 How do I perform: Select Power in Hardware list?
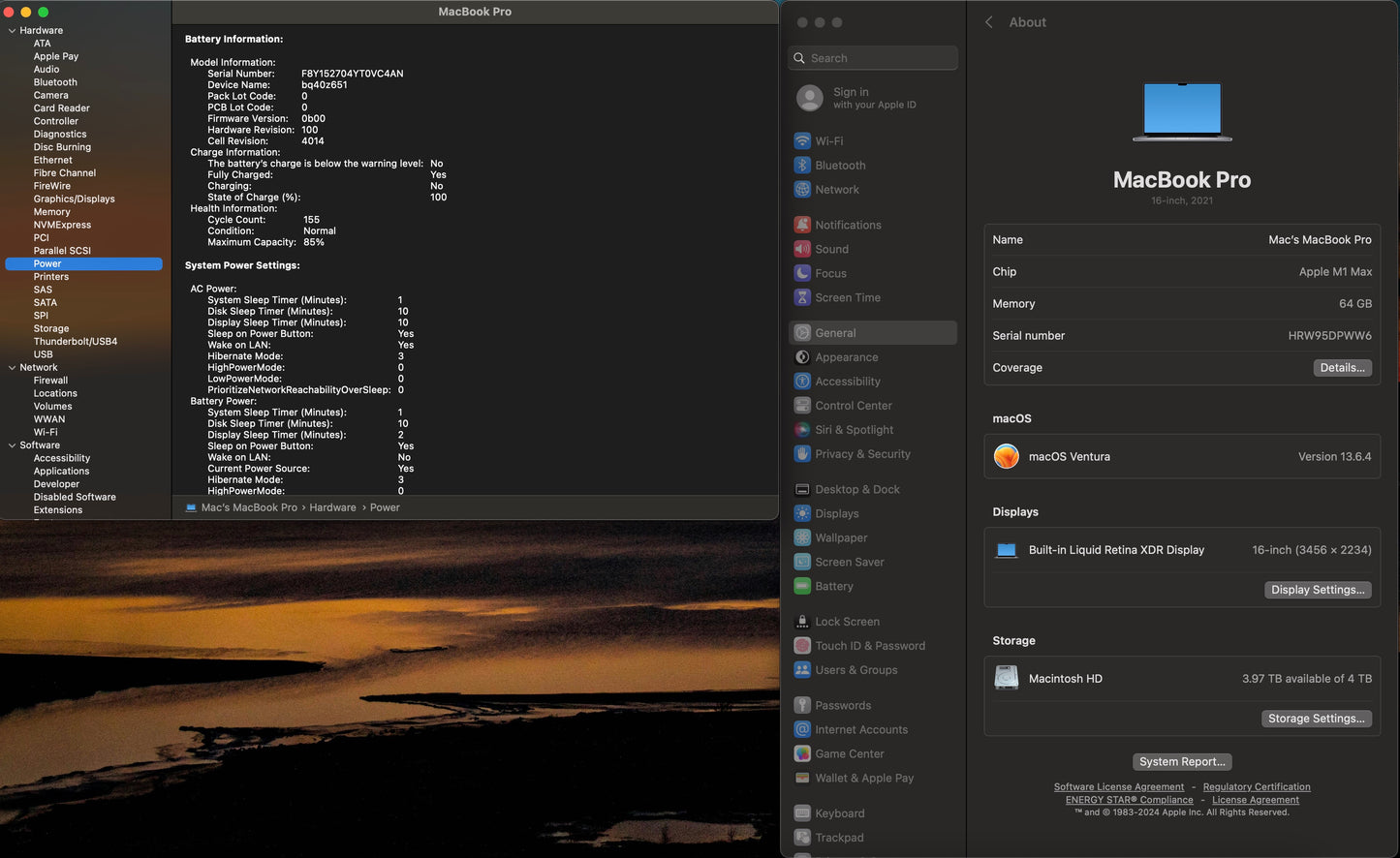click(83, 263)
